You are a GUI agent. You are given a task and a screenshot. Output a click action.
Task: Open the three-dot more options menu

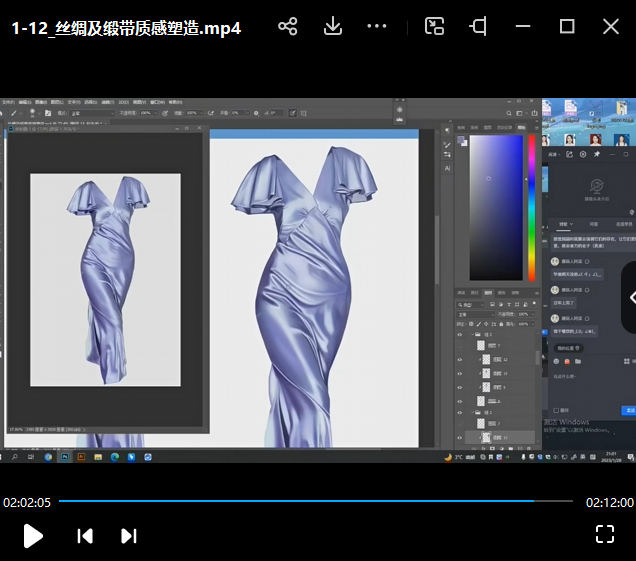point(377,27)
